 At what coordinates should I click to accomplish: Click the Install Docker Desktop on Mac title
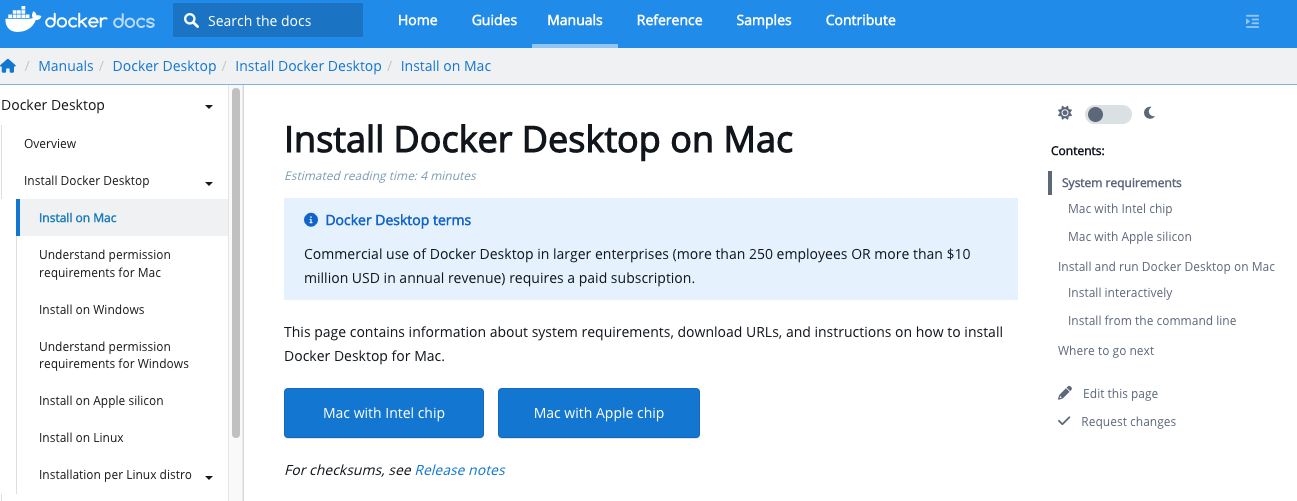[x=539, y=139]
